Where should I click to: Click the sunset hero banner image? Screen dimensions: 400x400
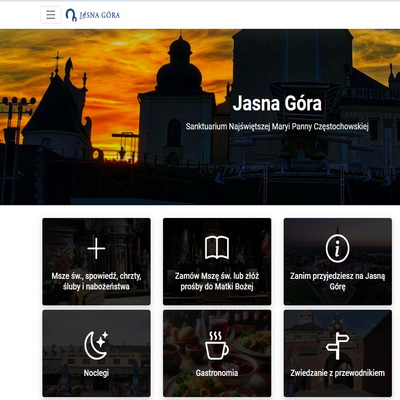pos(200,117)
